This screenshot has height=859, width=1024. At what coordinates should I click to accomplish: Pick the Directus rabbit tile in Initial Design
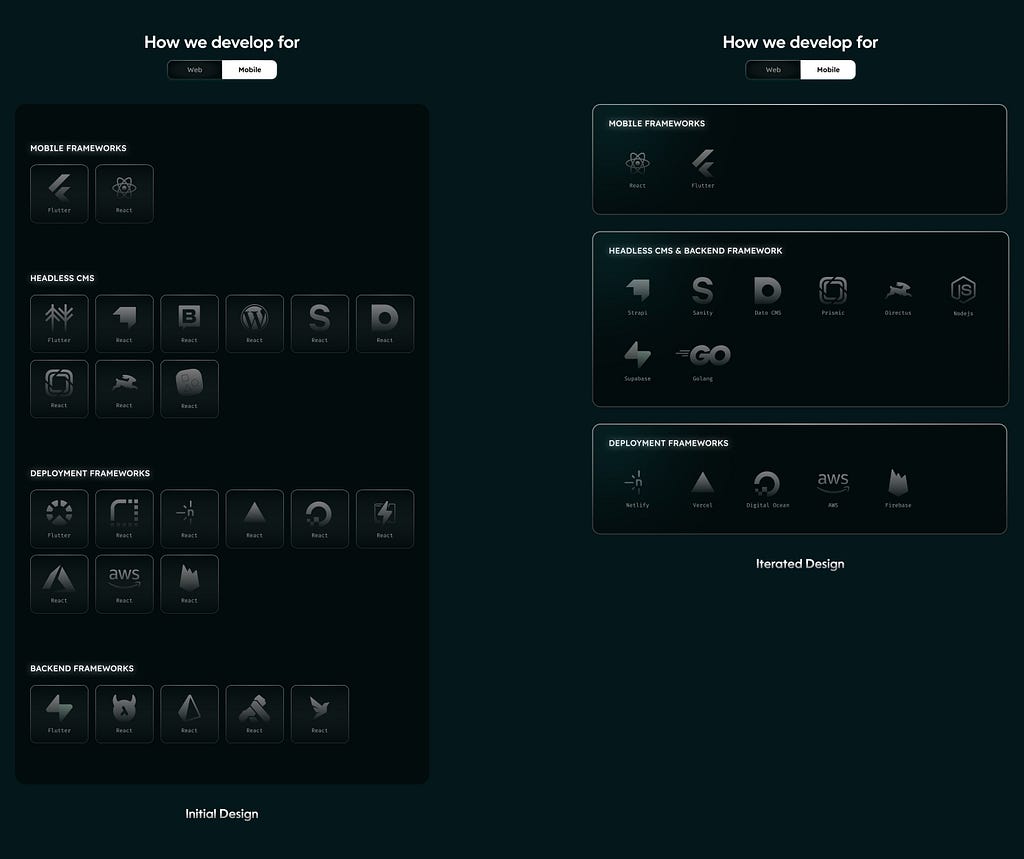124,389
